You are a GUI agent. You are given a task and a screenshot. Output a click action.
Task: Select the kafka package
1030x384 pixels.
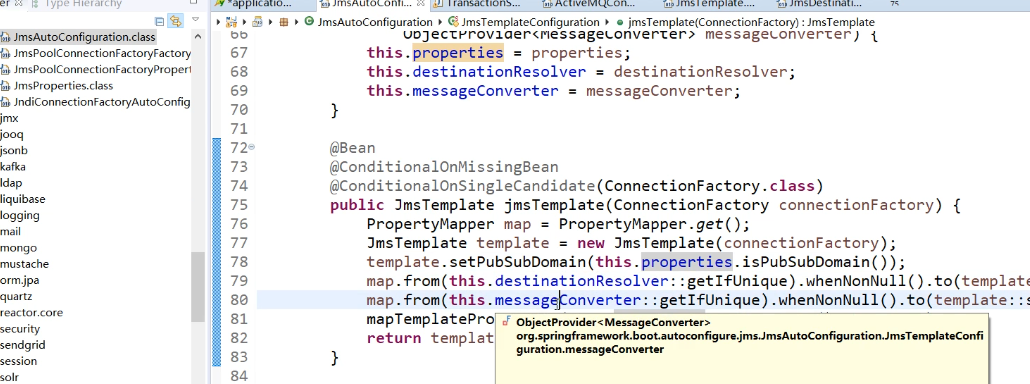pos(13,167)
